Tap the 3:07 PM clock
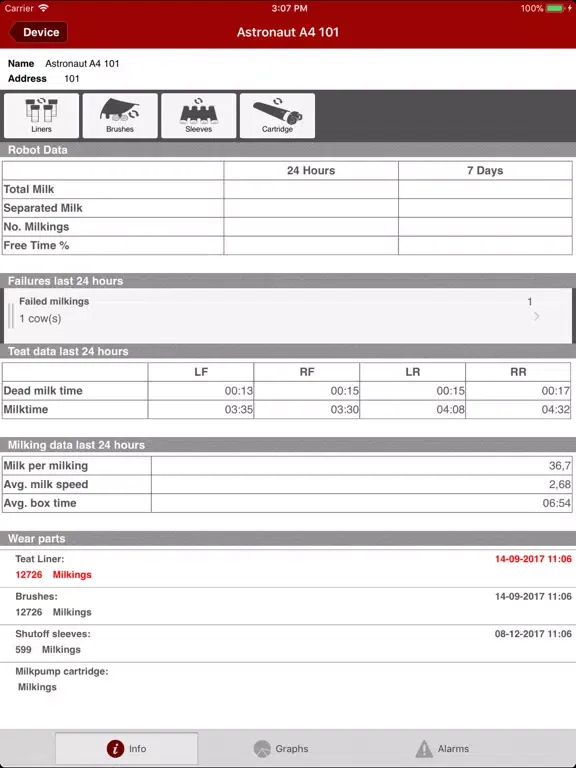Viewport: 576px width, 768px height. click(x=289, y=8)
